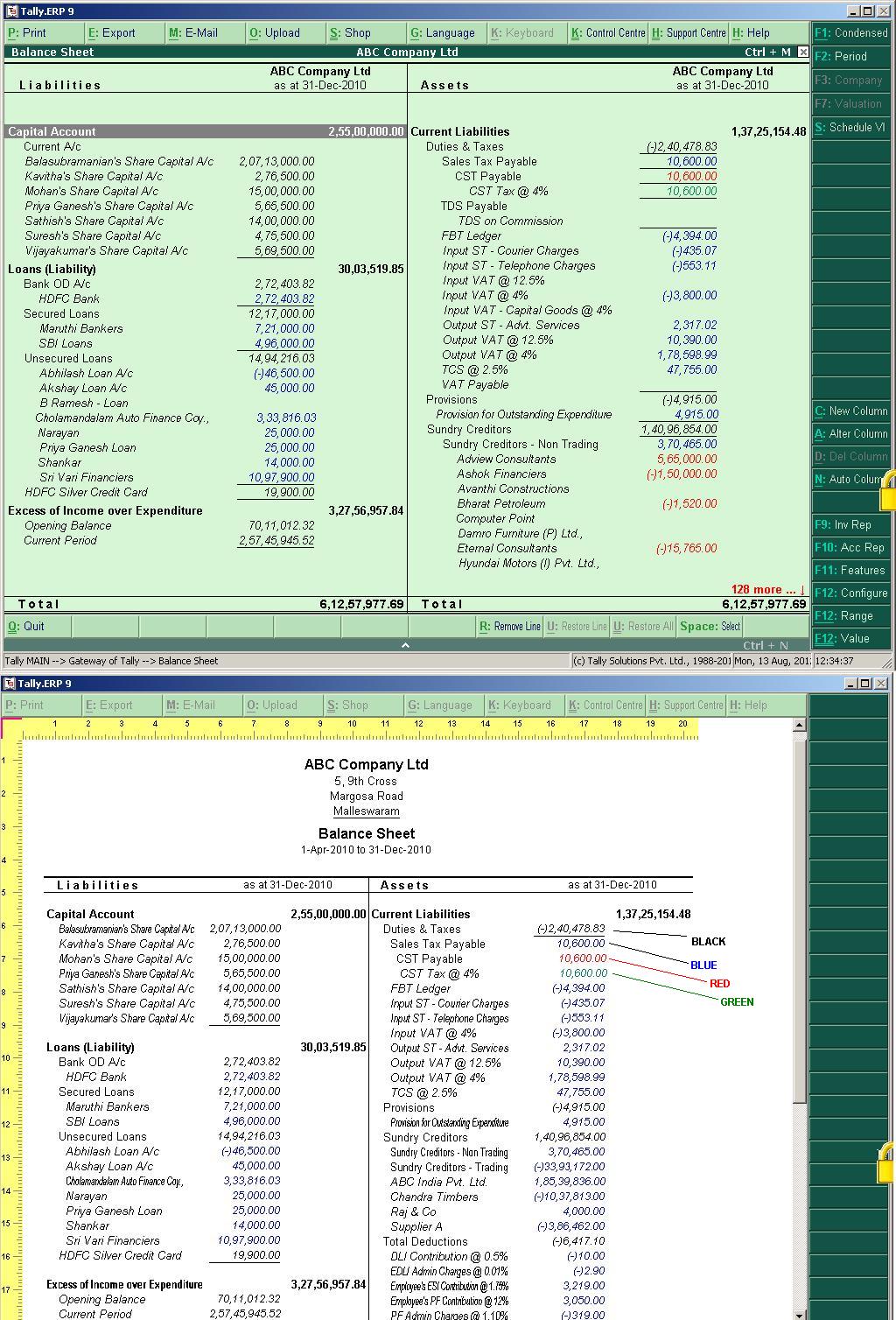Click the Gateway of Tally breadcrumb path

pos(111,661)
